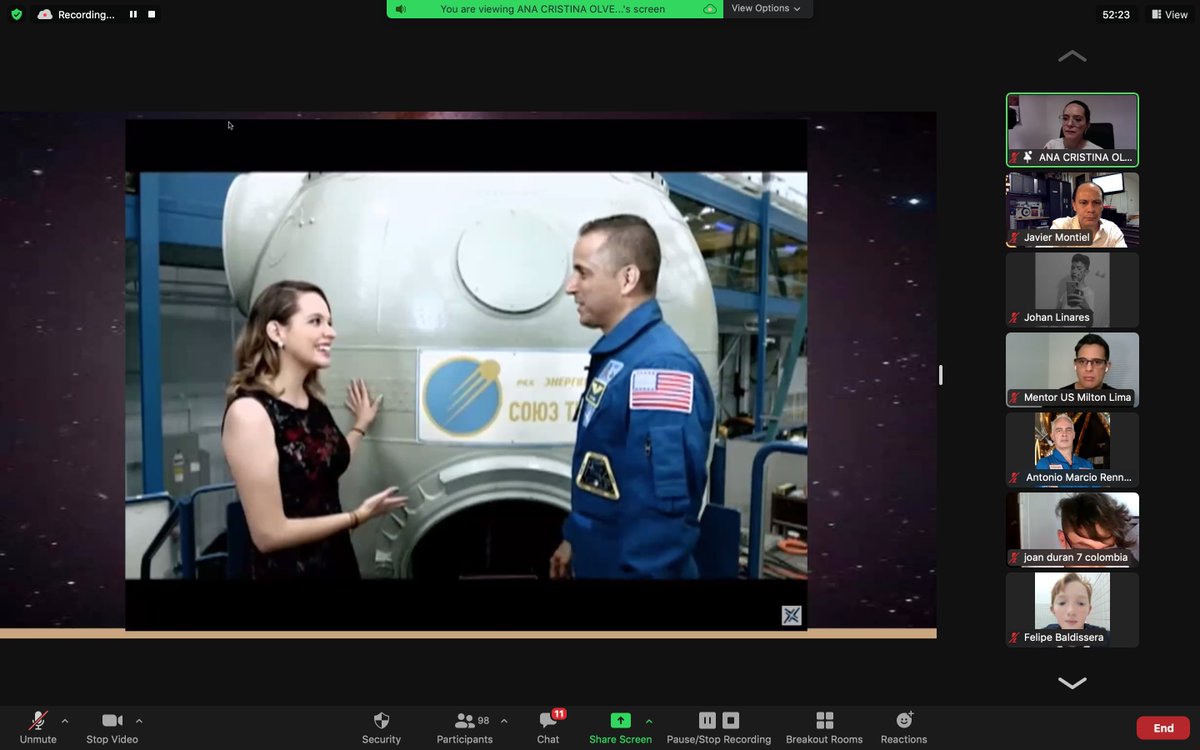Click the cloud icon in the share banner
1200x750 pixels.
[710, 9]
